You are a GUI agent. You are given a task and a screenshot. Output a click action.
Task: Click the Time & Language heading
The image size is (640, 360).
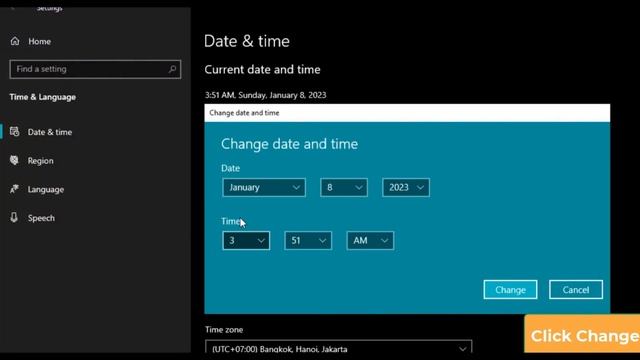click(x=42, y=97)
